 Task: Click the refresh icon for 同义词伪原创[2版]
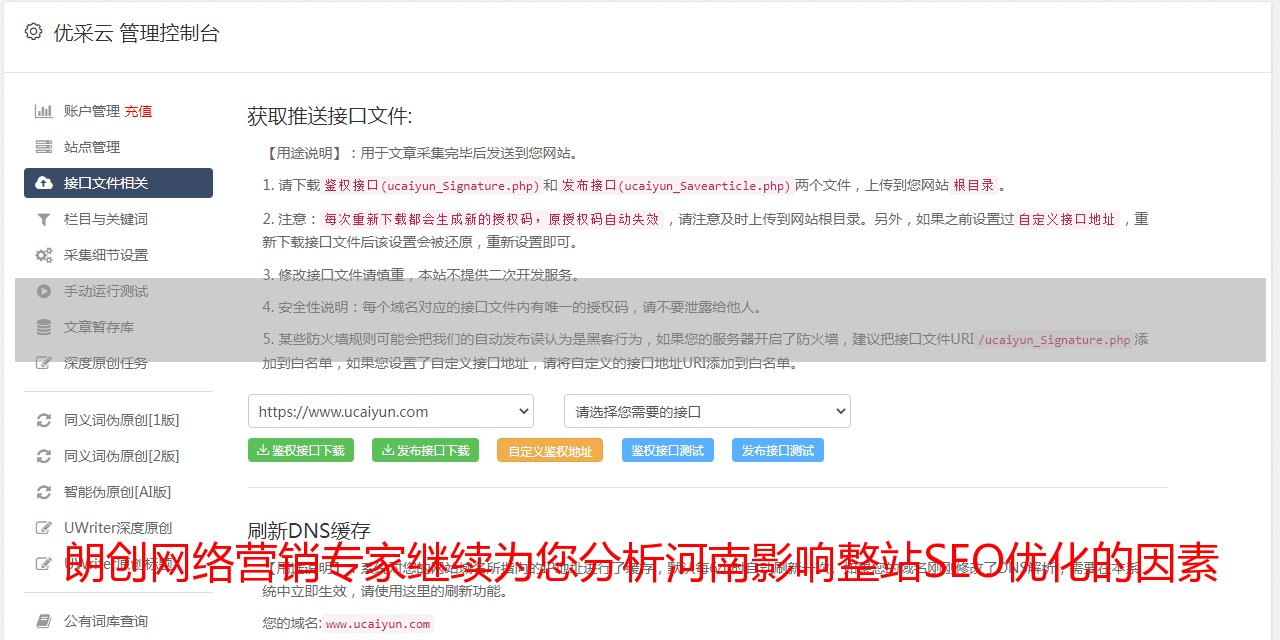44,456
